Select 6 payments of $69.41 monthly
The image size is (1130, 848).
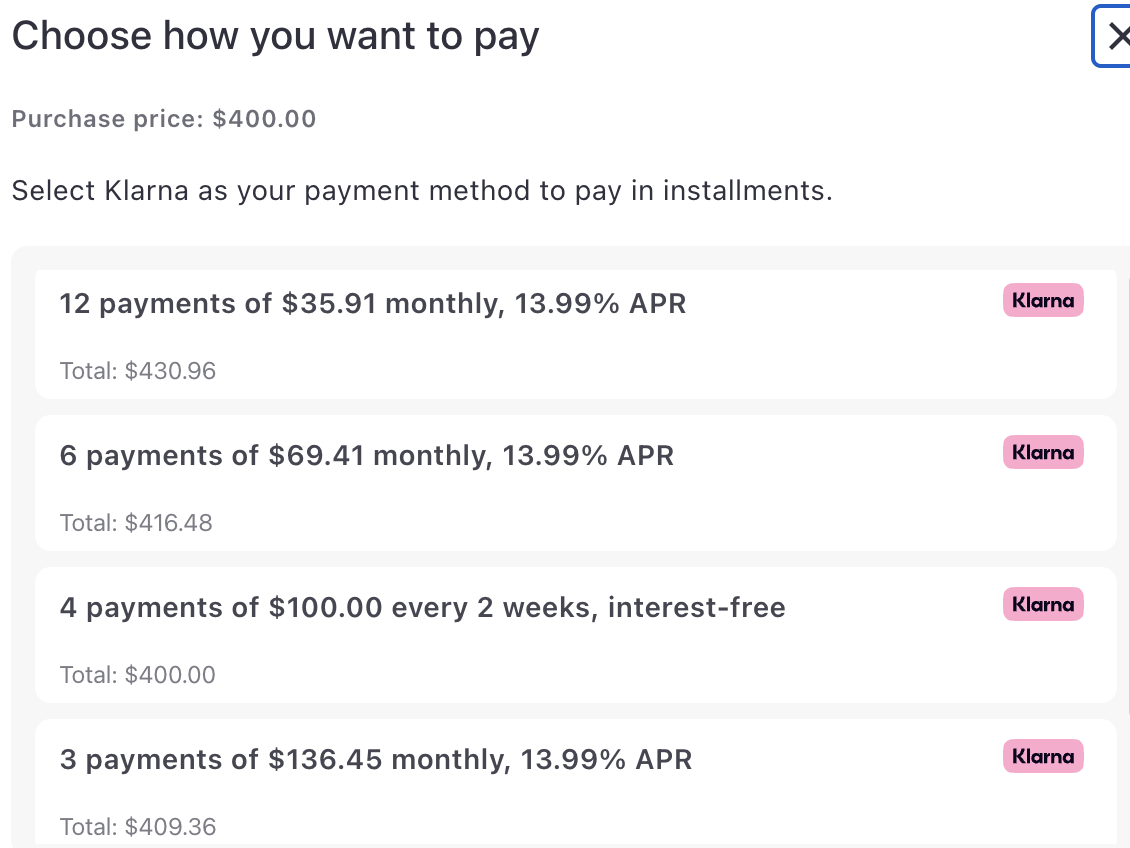366,456
